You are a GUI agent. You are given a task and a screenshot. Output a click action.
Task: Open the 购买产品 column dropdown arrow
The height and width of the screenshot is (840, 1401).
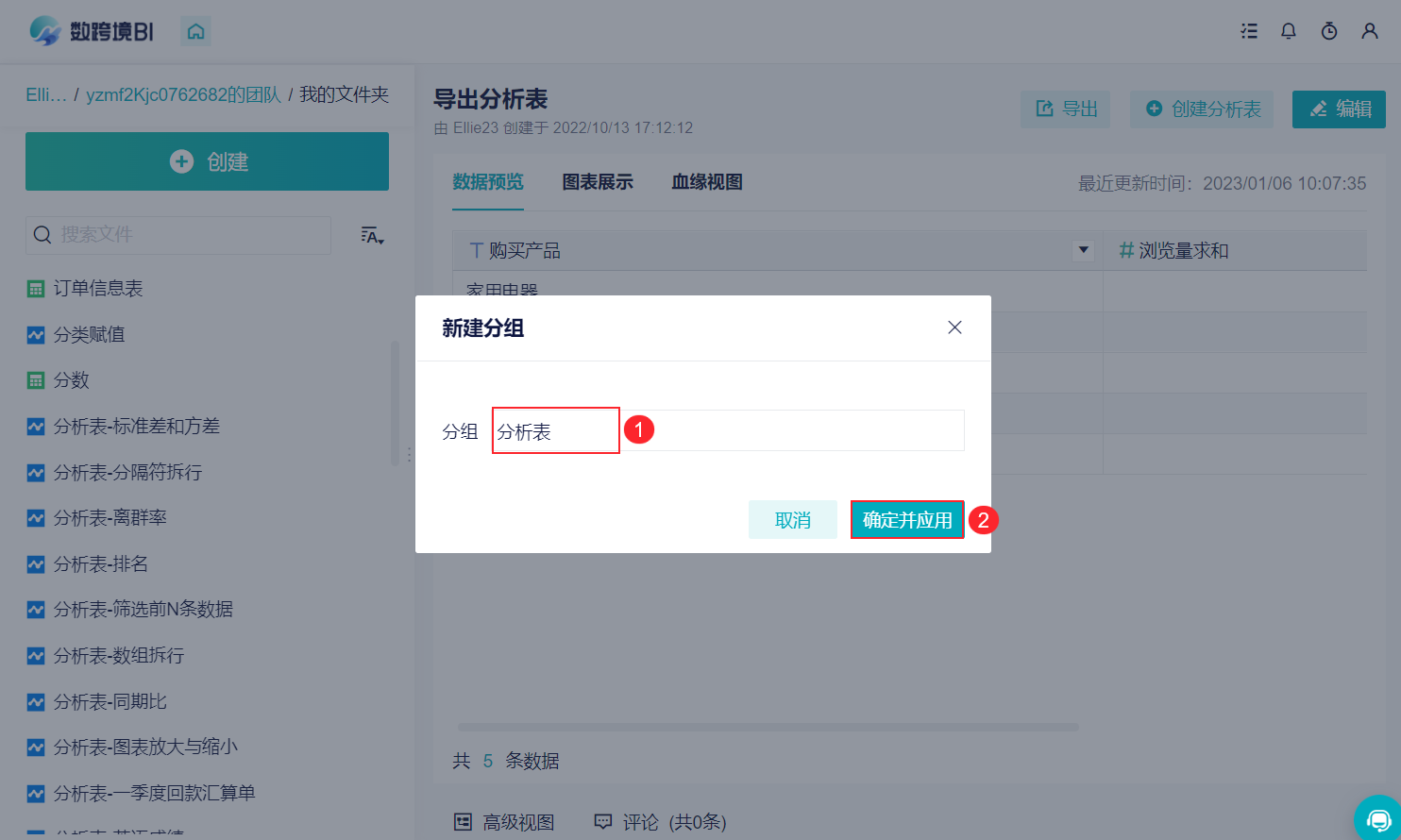click(1084, 250)
